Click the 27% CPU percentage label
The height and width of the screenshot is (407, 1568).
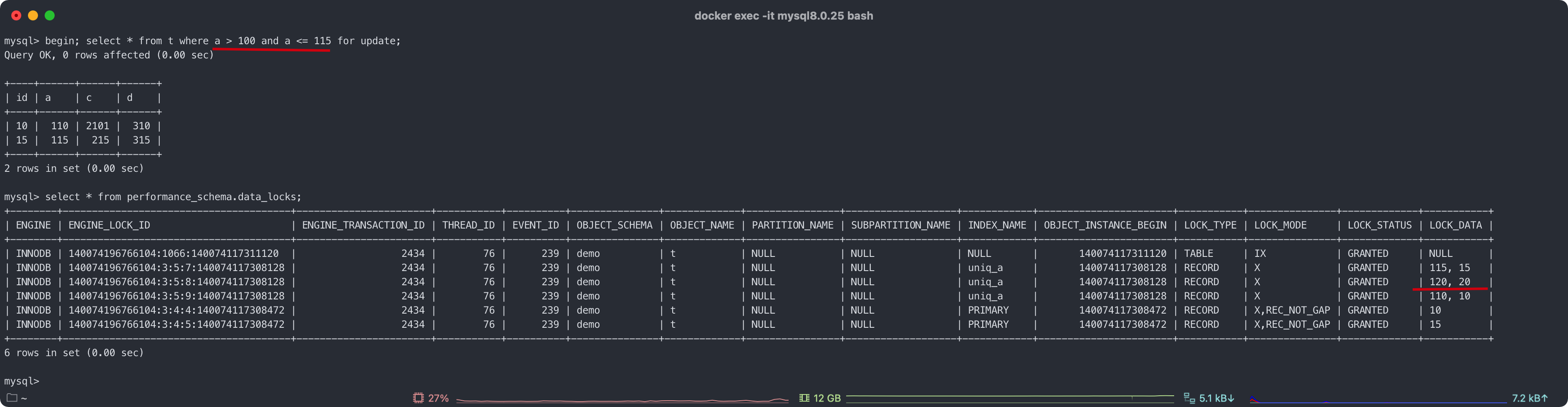(x=438, y=398)
